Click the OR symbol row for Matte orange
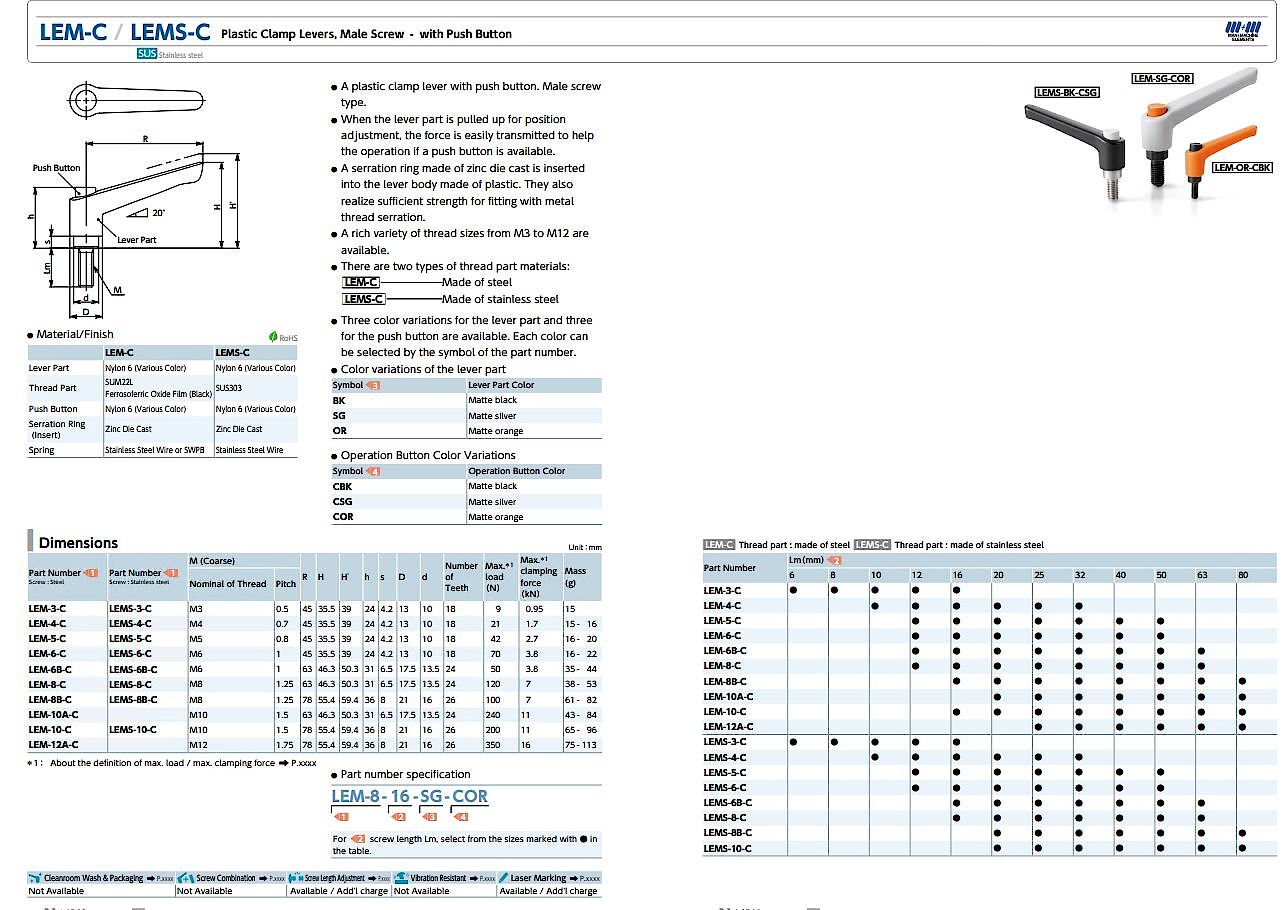1287x910 pixels. click(466, 431)
